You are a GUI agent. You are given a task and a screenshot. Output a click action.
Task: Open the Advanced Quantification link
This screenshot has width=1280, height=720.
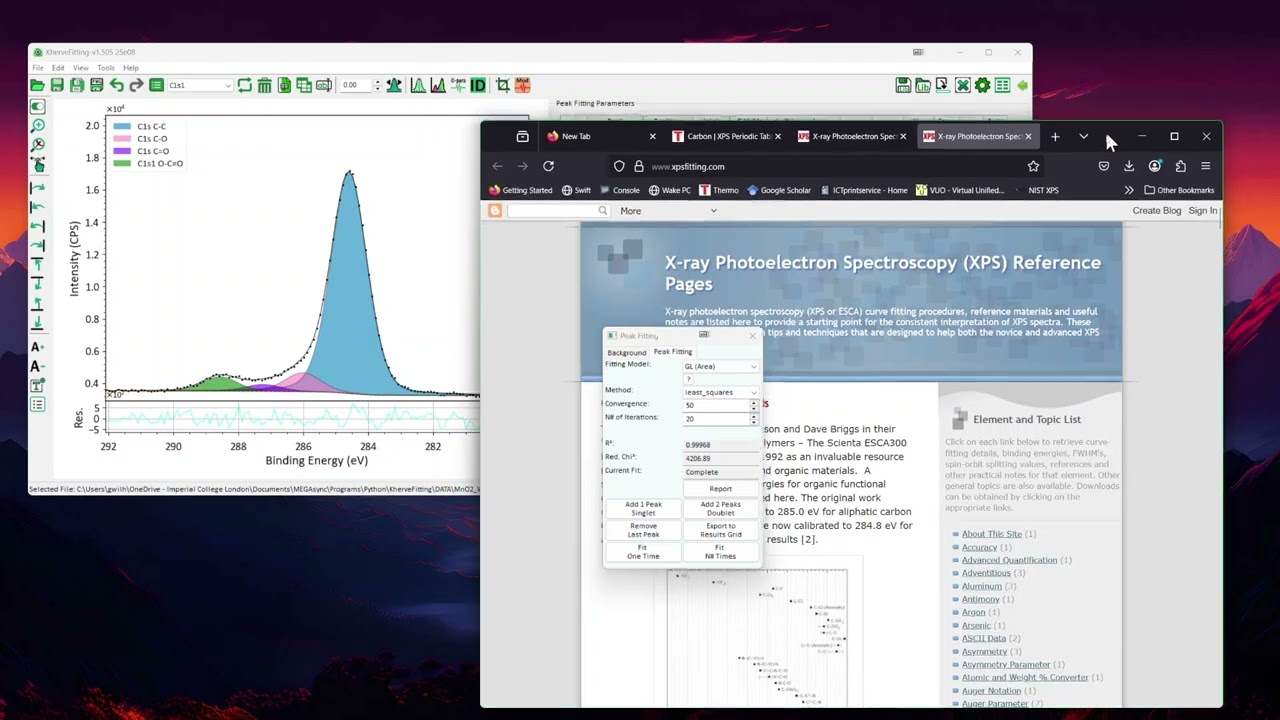pos(1009,560)
